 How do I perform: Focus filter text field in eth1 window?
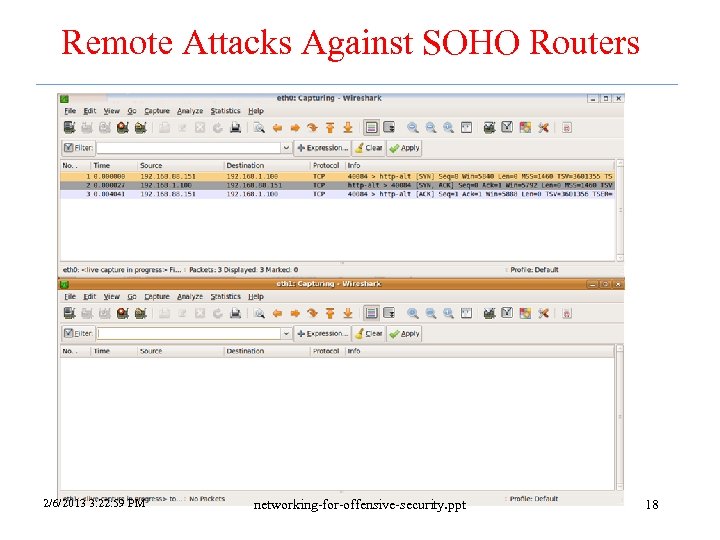pos(188,333)
